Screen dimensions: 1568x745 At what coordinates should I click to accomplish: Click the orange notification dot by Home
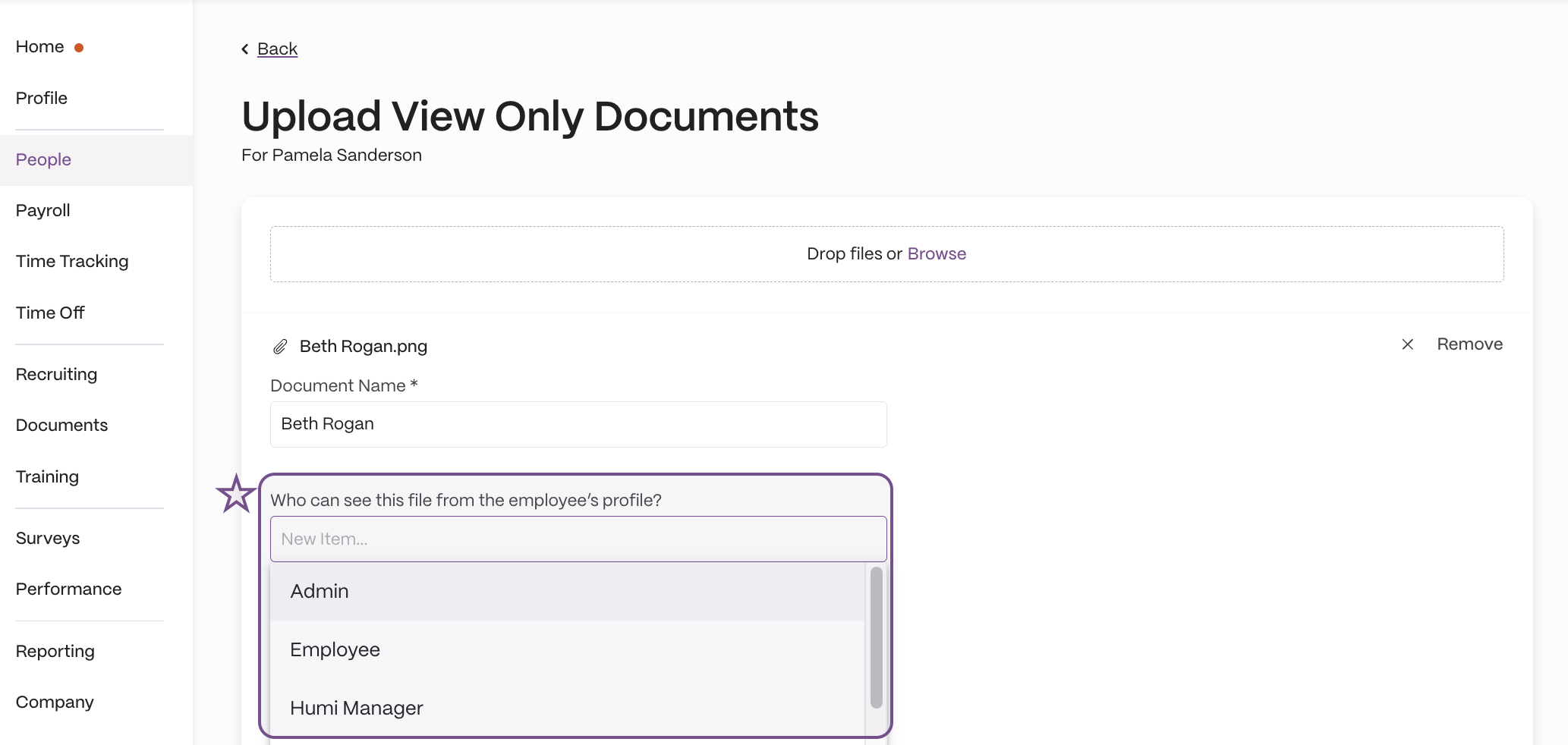click(79, 48)
